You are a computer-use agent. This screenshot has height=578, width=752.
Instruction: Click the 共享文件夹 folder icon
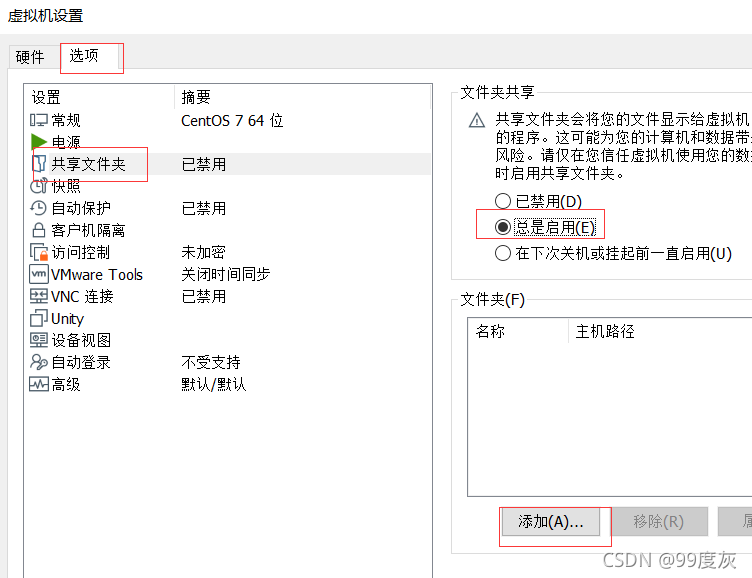(x=39, y=164)
